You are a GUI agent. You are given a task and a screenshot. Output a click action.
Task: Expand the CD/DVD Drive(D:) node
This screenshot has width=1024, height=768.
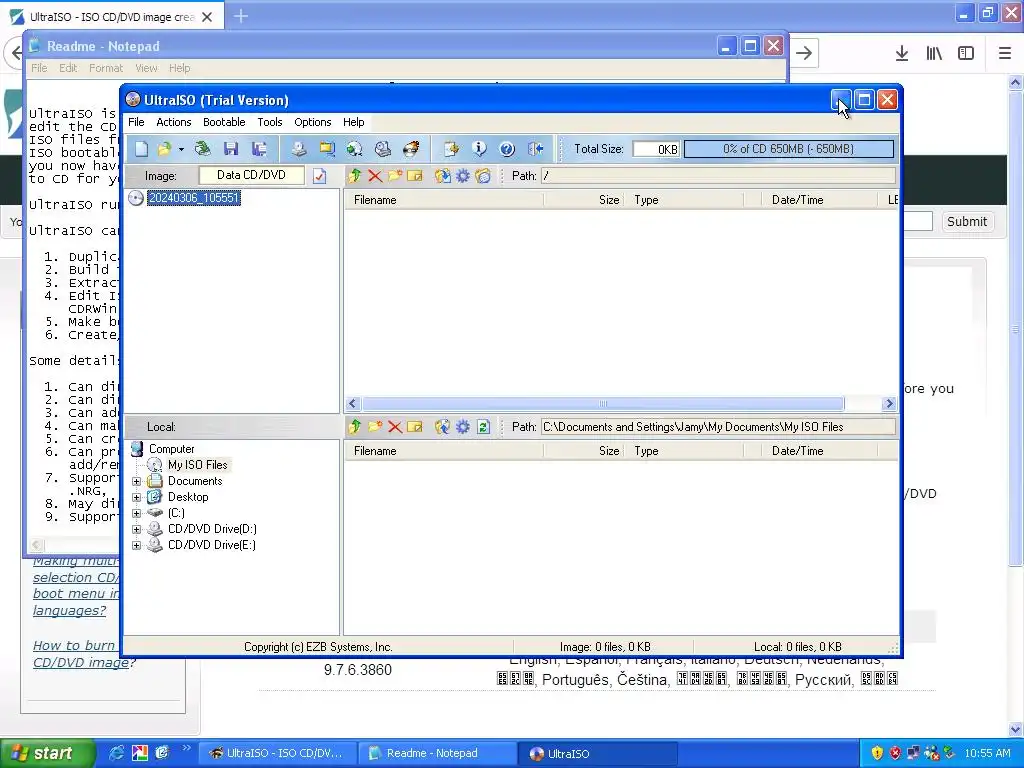point(136,530)
